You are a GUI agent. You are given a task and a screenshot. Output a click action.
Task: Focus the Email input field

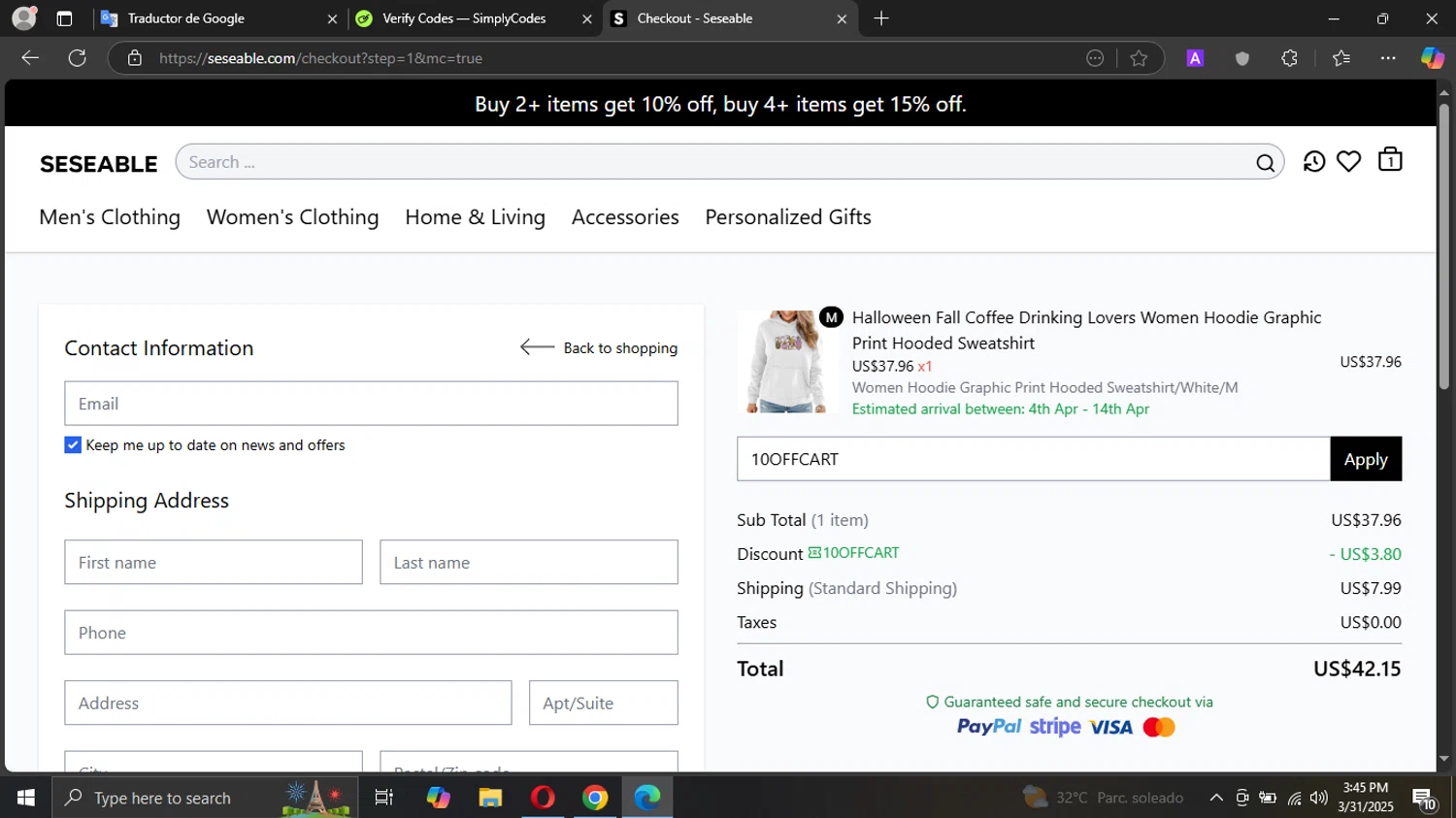[x=371, y=404]
